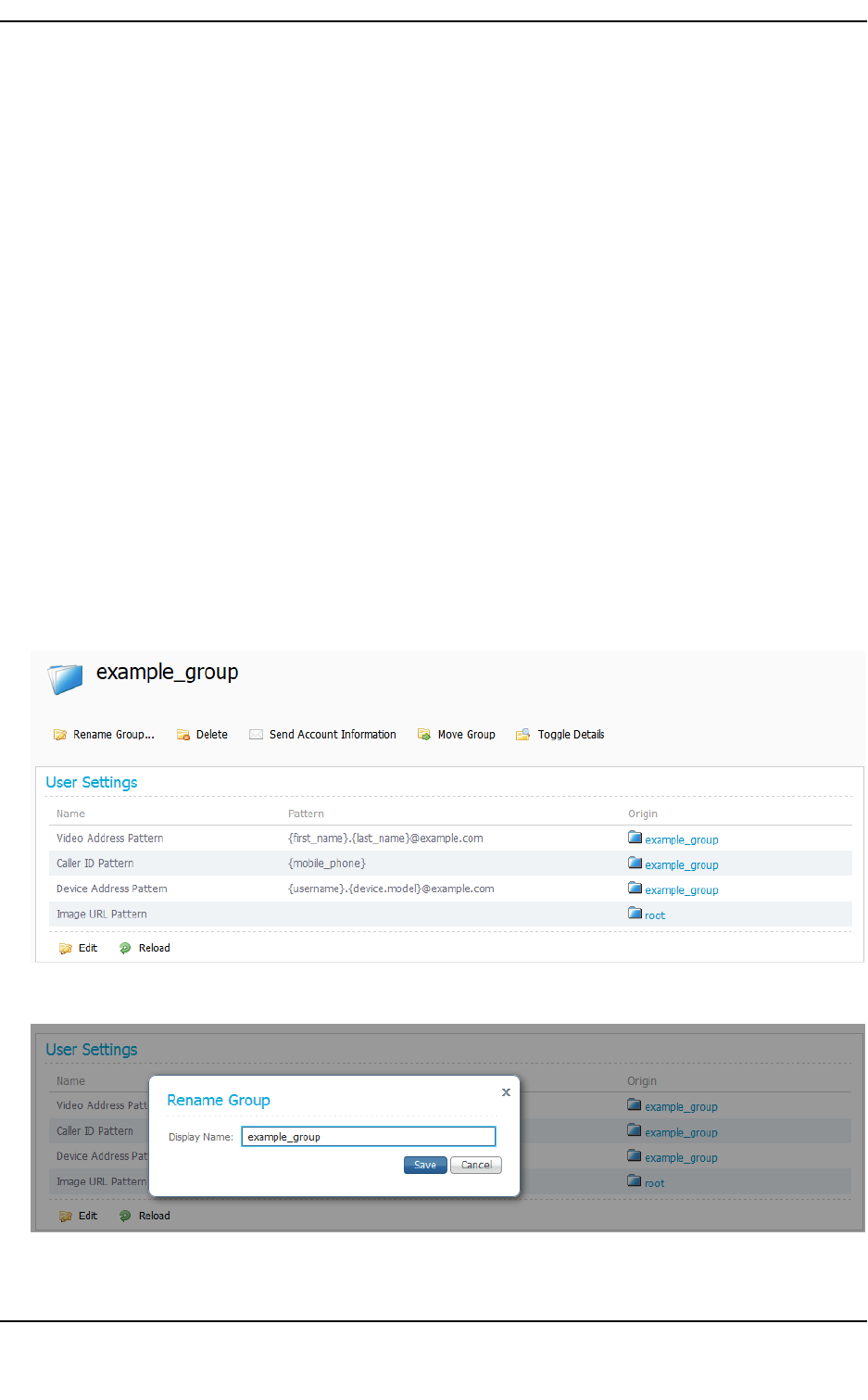Click the Send Account Information envelope icon
868x1400 pixels.
click(257, 735)
